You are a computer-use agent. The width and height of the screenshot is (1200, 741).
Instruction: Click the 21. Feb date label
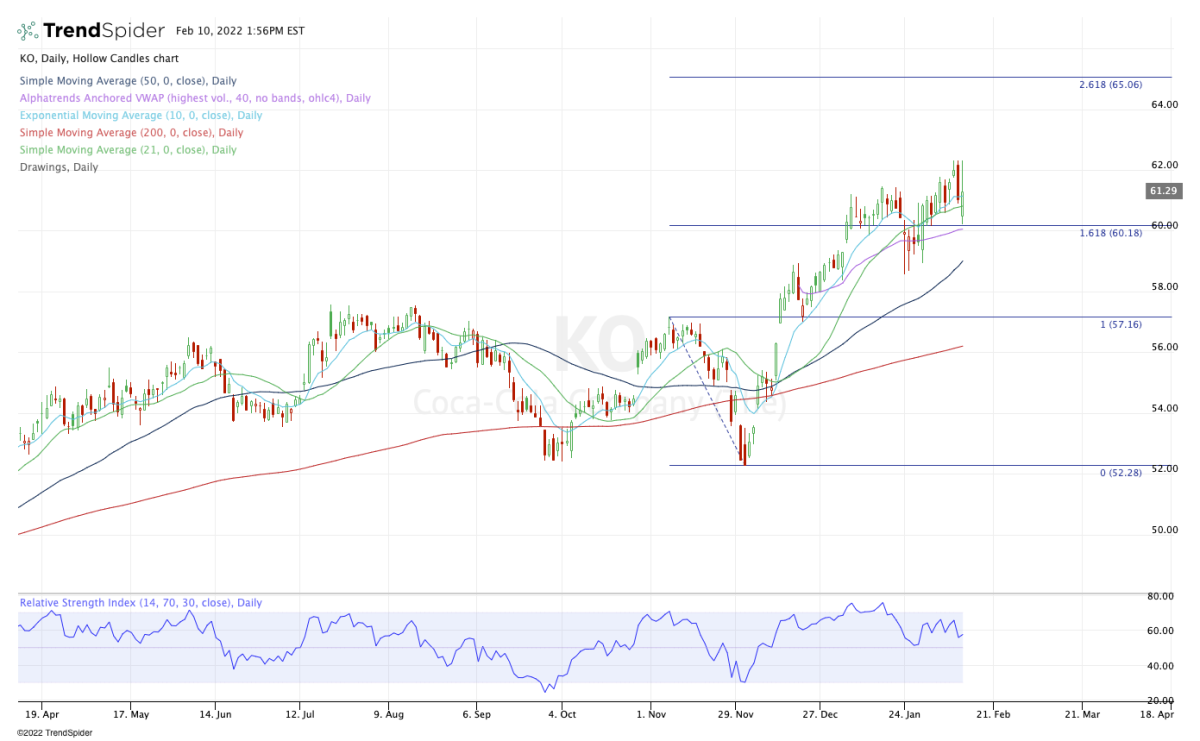tap(992, 715)
